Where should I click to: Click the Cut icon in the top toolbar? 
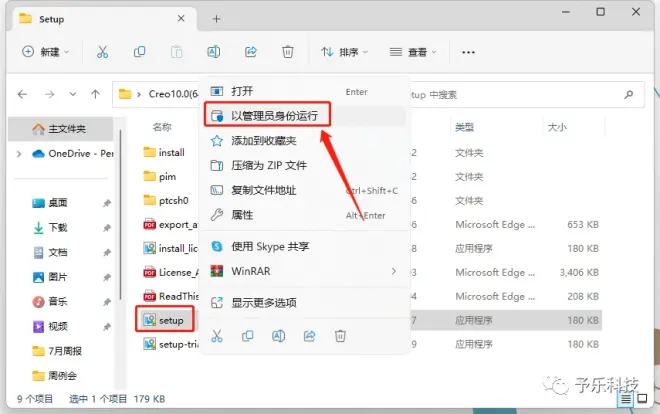pyautogui.click(x=102, y=52)
